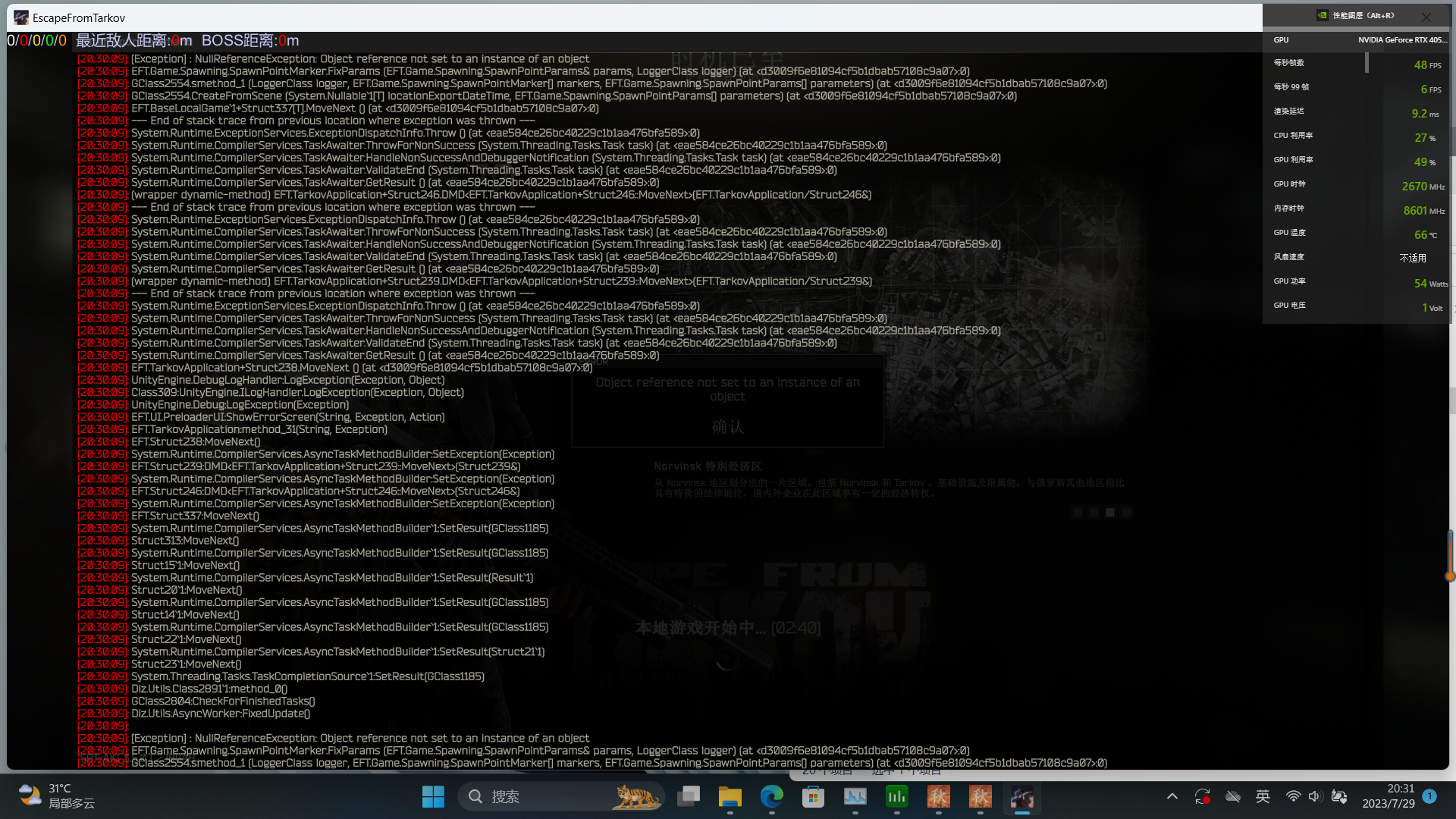Viewport: 1456px width, 819px height.
Task: Select the active Escape From Tarkov taskbar icon
Action: pos(1022,797)
